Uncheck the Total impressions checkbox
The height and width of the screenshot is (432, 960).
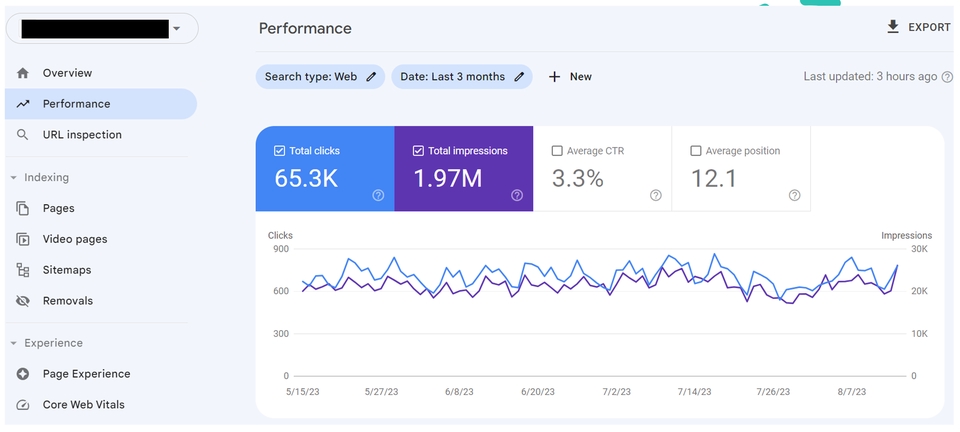[418, 151]
